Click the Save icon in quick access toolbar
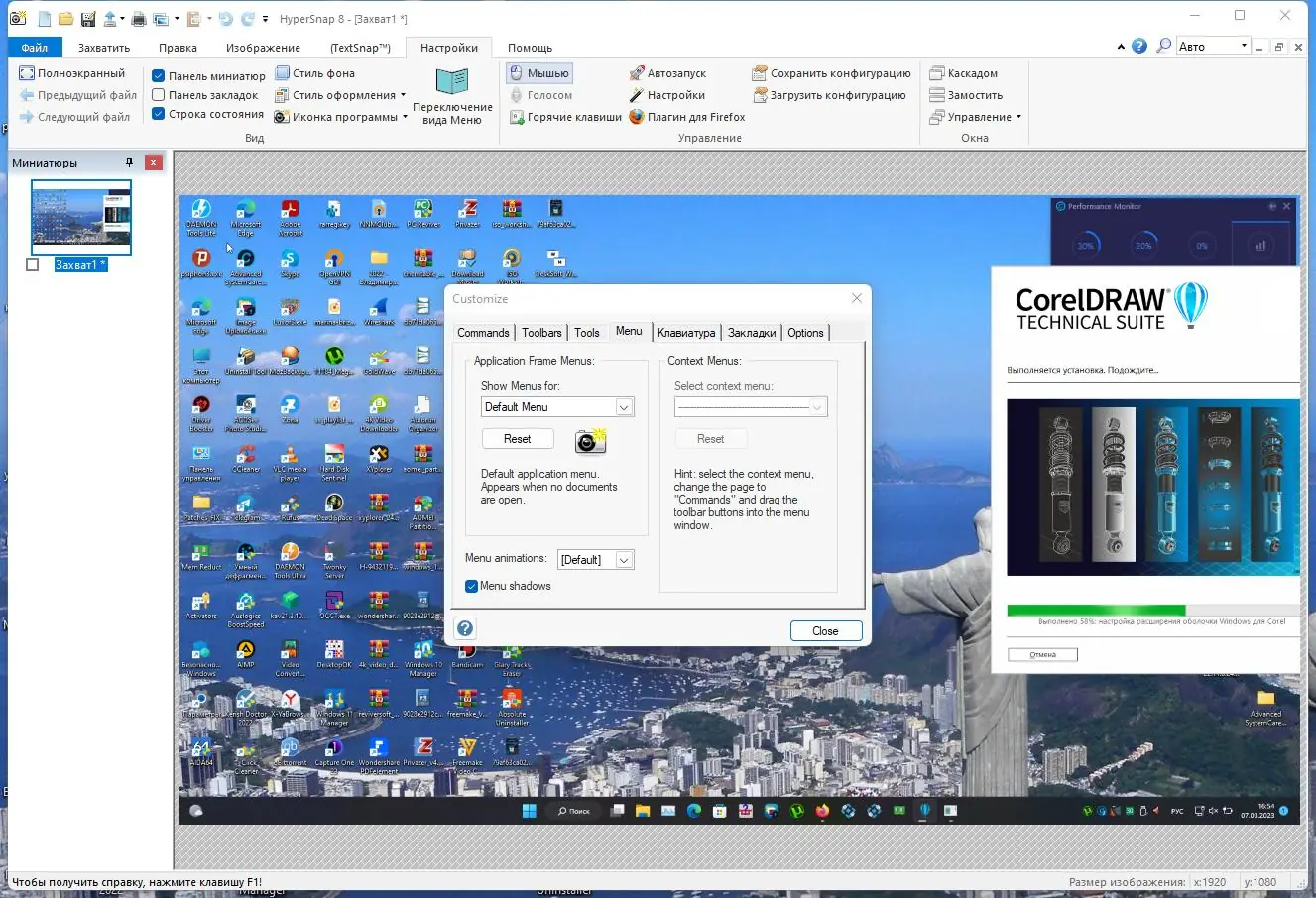This screenshot has height=898, width=1316. coord(87,19)
